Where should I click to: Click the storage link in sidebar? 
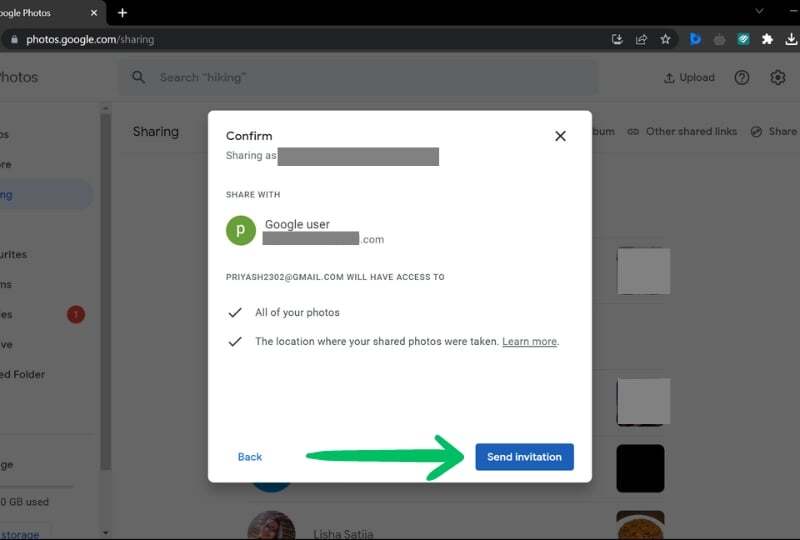[19, 534]
